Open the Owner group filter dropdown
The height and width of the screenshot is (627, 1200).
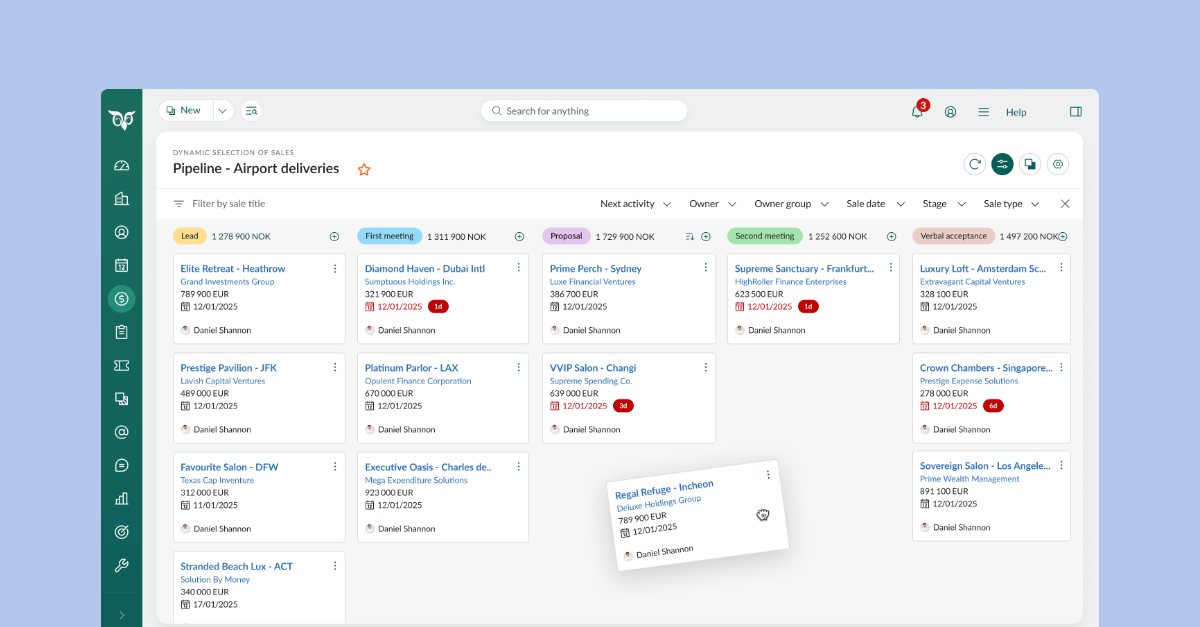792,204
